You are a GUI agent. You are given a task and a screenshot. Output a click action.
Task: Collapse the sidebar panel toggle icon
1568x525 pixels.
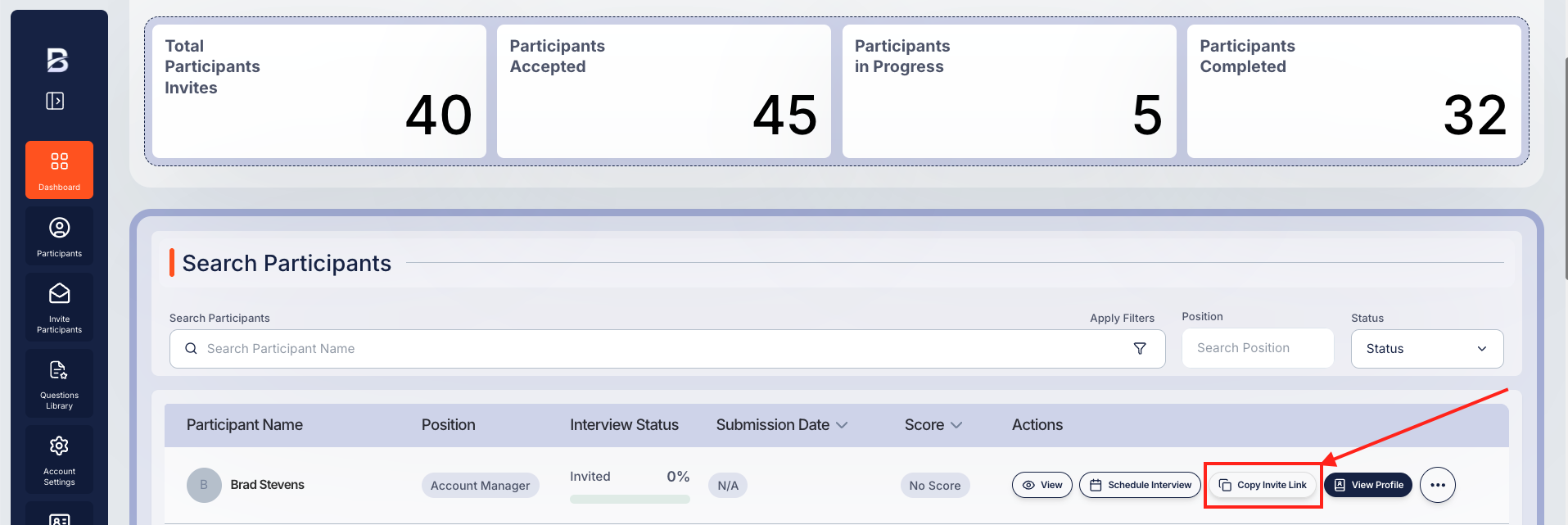(x=55, y=101)
